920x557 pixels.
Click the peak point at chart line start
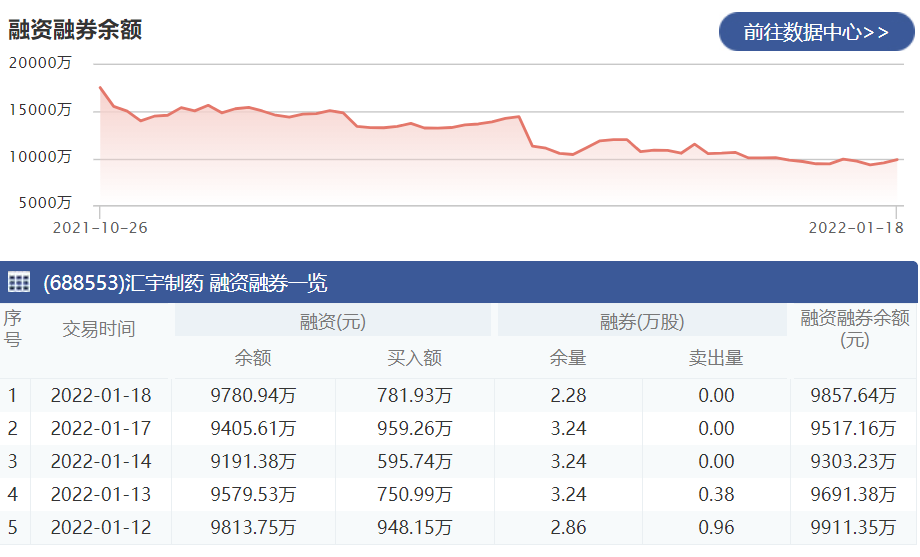point(100,87)
